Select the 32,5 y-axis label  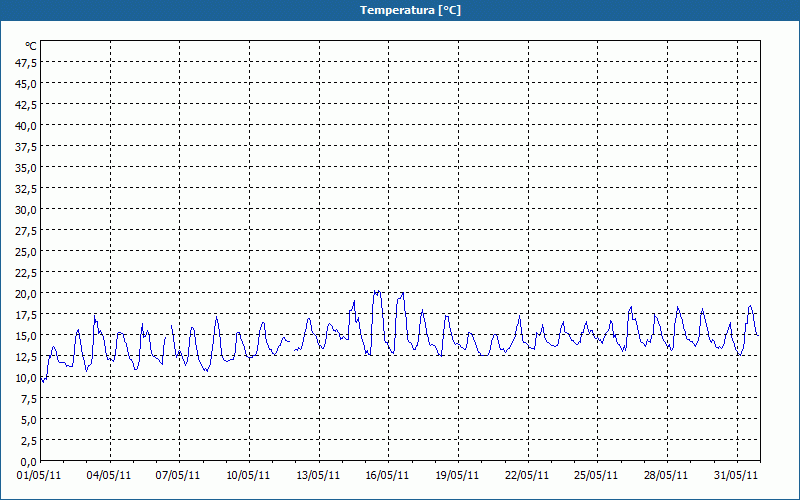click(x=27, y=189)
